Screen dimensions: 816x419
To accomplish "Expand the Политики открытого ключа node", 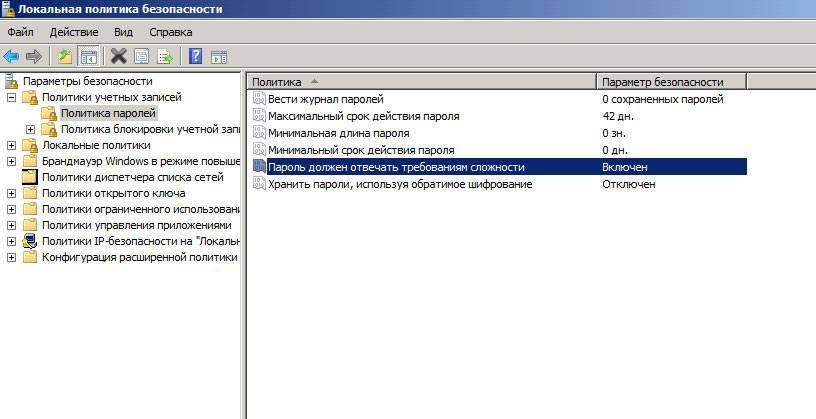I will point(12,193).
